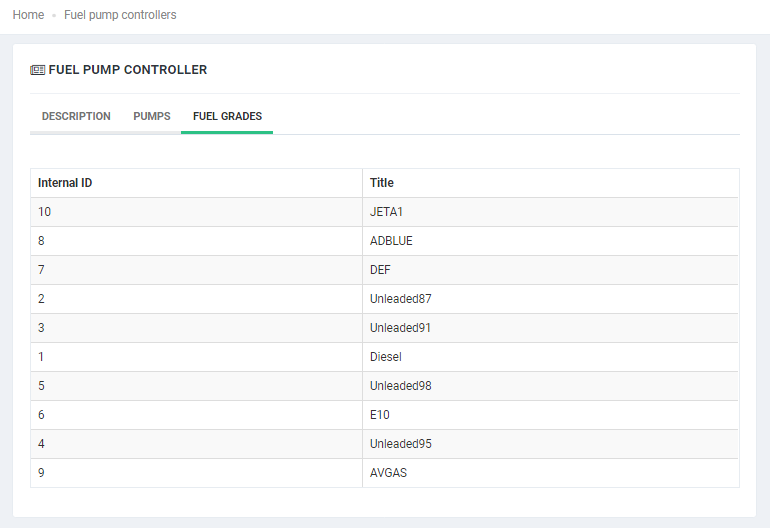
Task: Click the Internal ID column header
Action: click(66, 183)
